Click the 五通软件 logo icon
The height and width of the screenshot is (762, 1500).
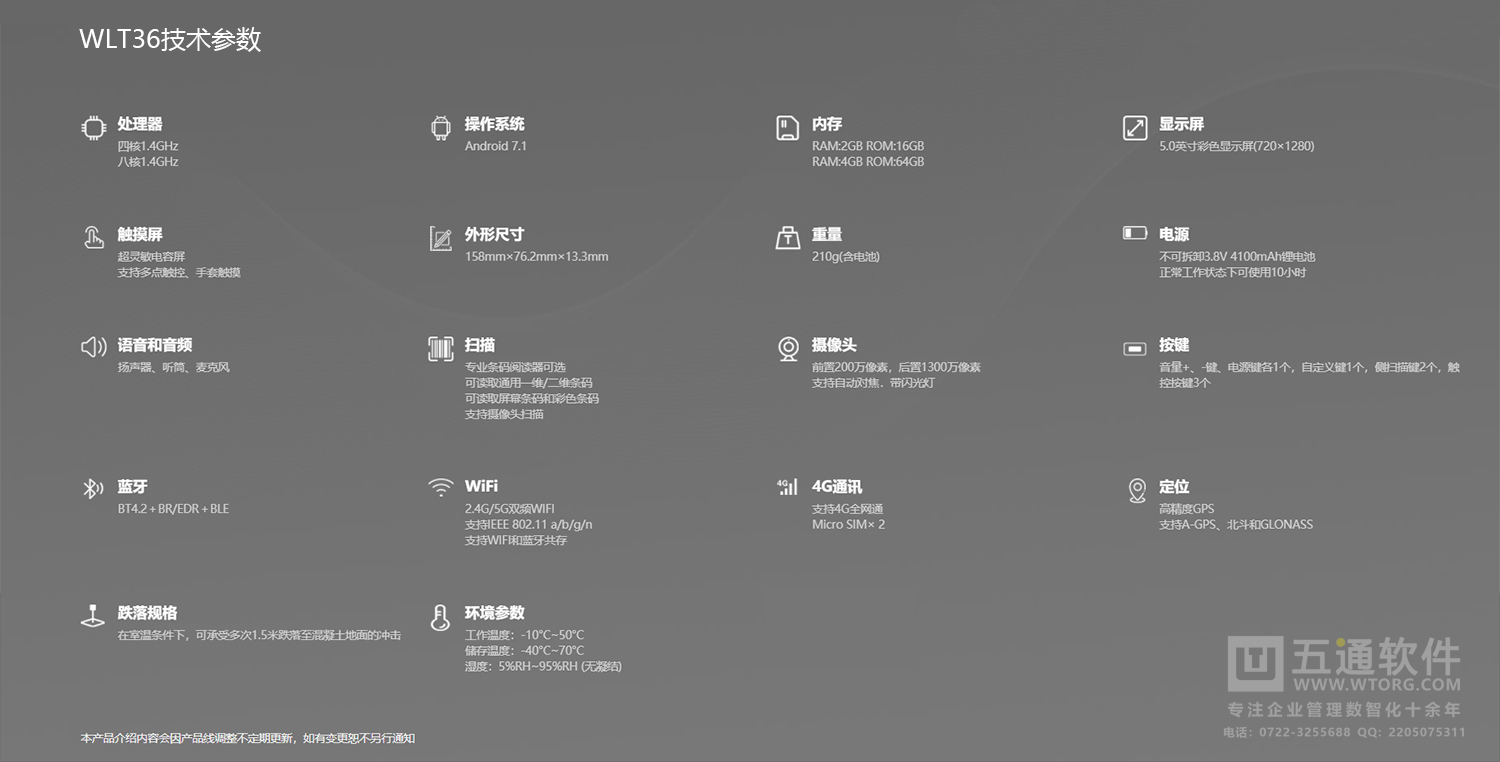point(1256,663)
